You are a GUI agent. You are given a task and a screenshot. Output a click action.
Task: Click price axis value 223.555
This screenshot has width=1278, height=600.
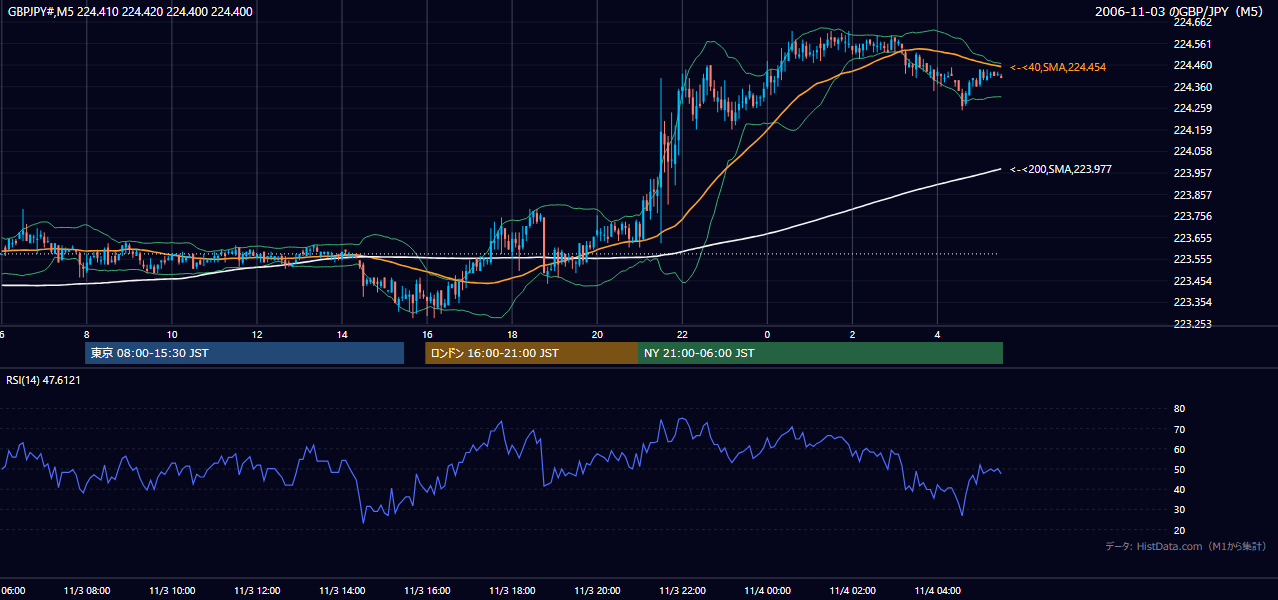(1192, 259)
